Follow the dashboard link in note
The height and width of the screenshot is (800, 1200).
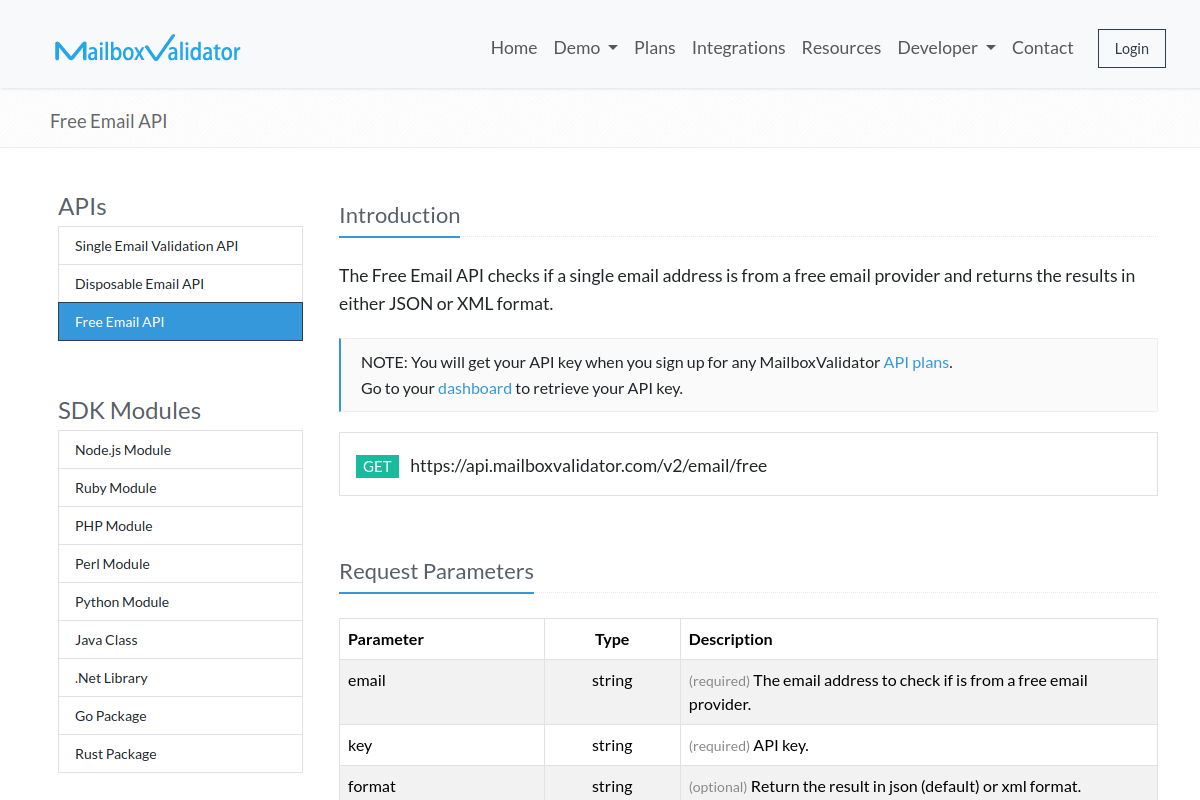[475, 388]
